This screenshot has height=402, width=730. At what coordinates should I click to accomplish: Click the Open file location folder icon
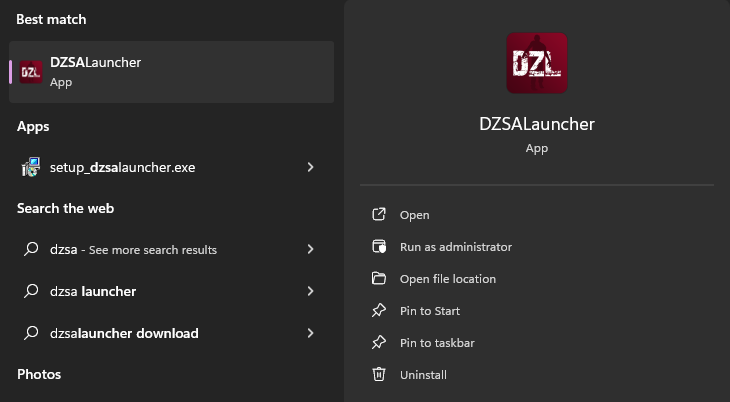point(379,279)
